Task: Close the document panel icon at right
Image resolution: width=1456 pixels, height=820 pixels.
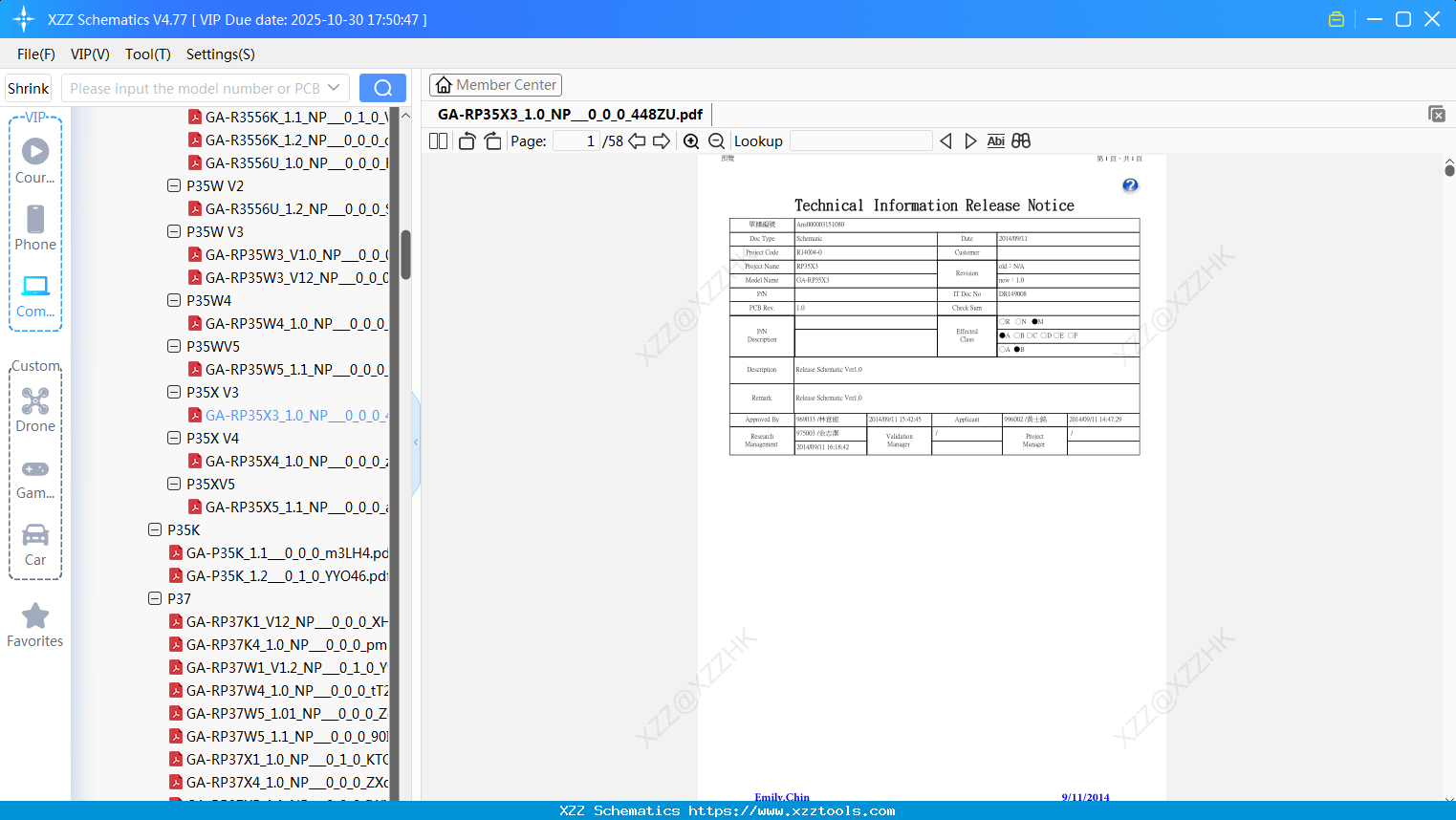Action: (x=1436, y=114)
